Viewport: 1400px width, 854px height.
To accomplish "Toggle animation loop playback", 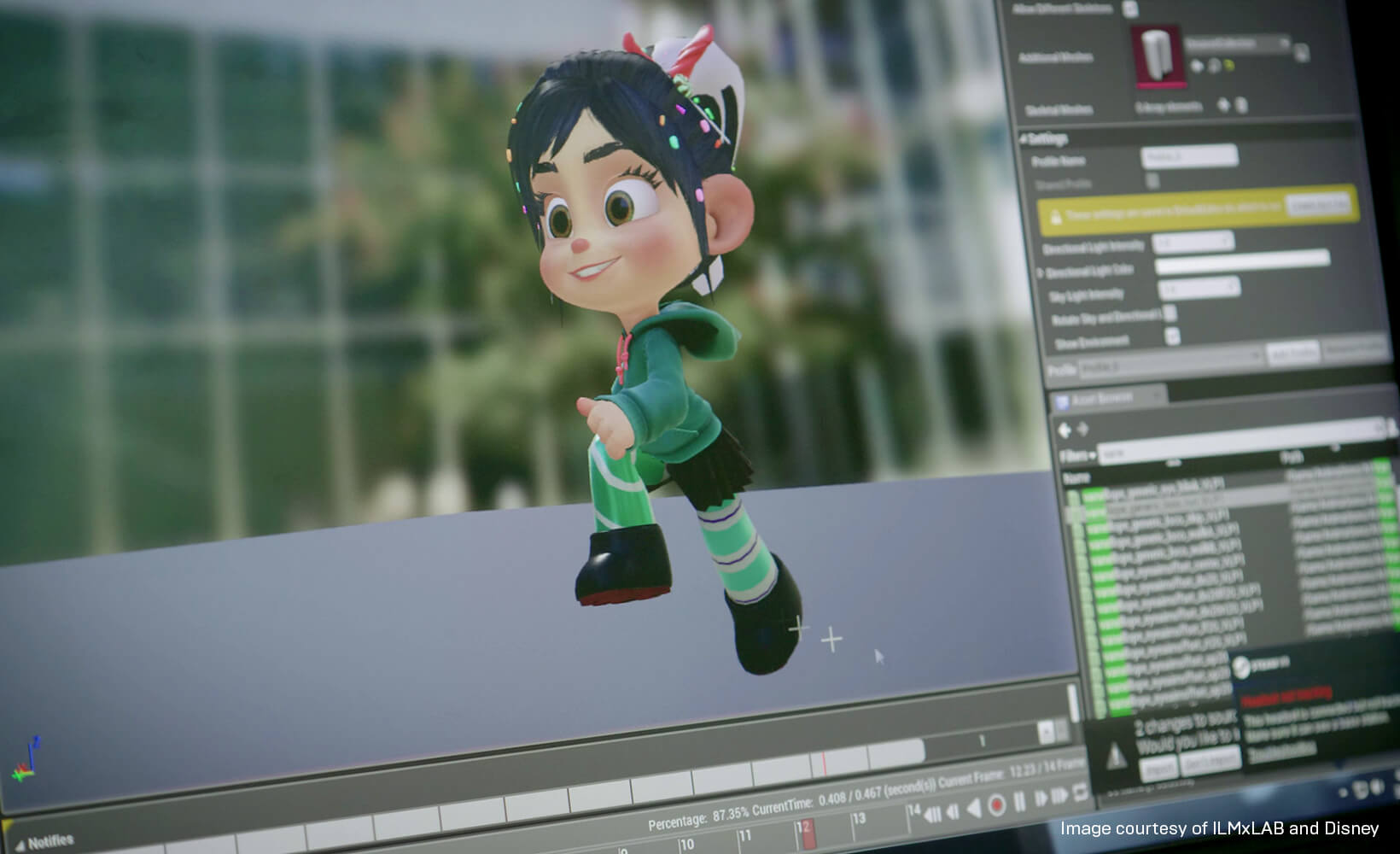I will [1080, 792].
